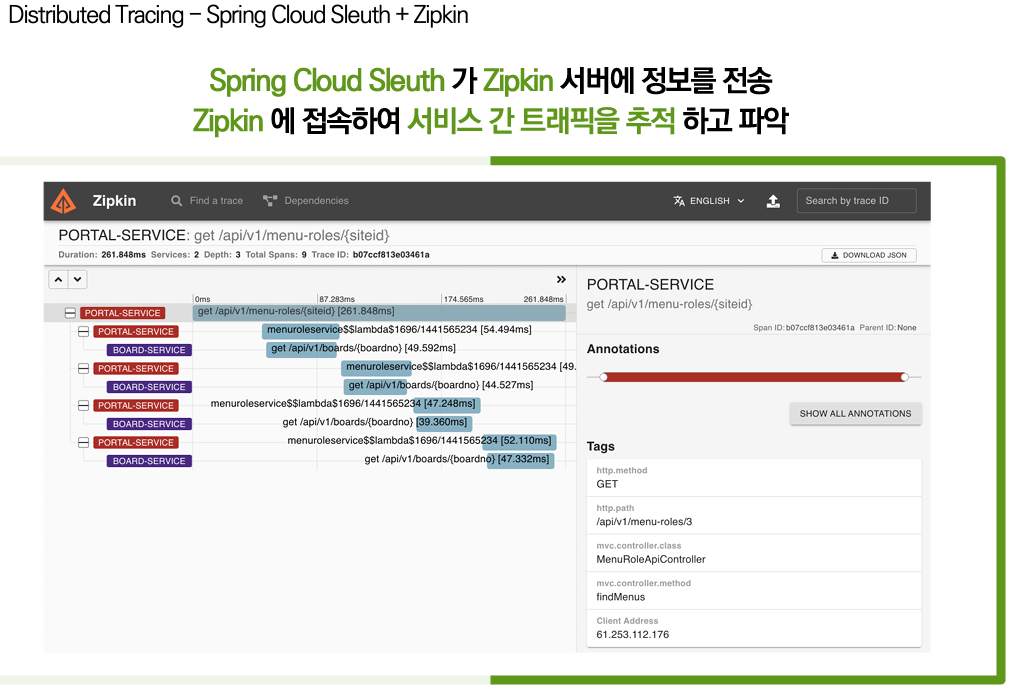Viewport: 1010px width, 687px height.
Task: Click the upload JSON icon
Action: (773, 201)
